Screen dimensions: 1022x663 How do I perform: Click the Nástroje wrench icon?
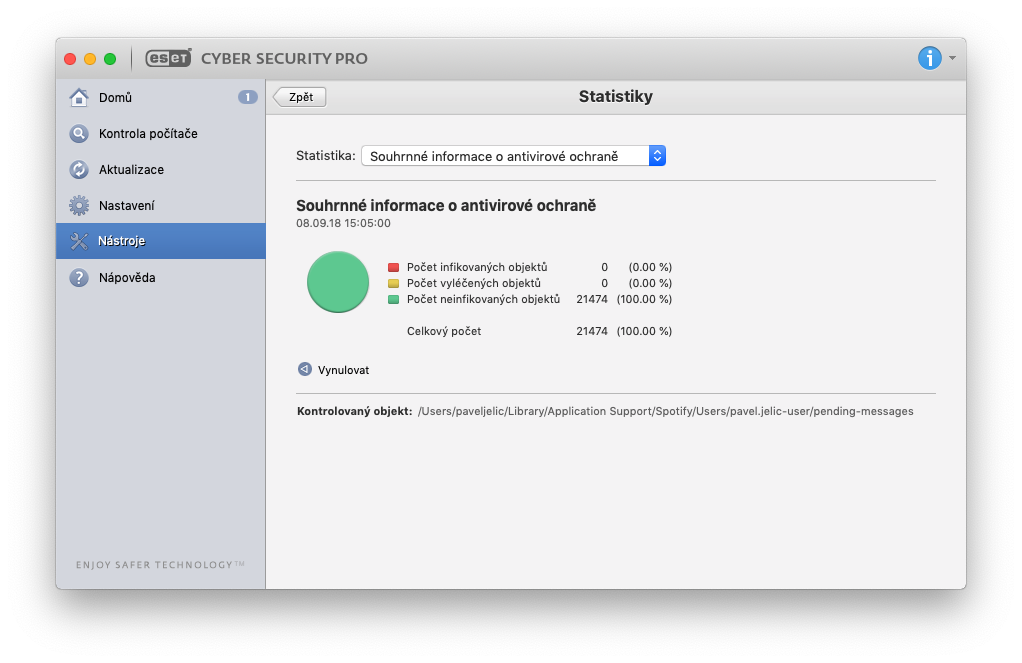tap(79, 241)
